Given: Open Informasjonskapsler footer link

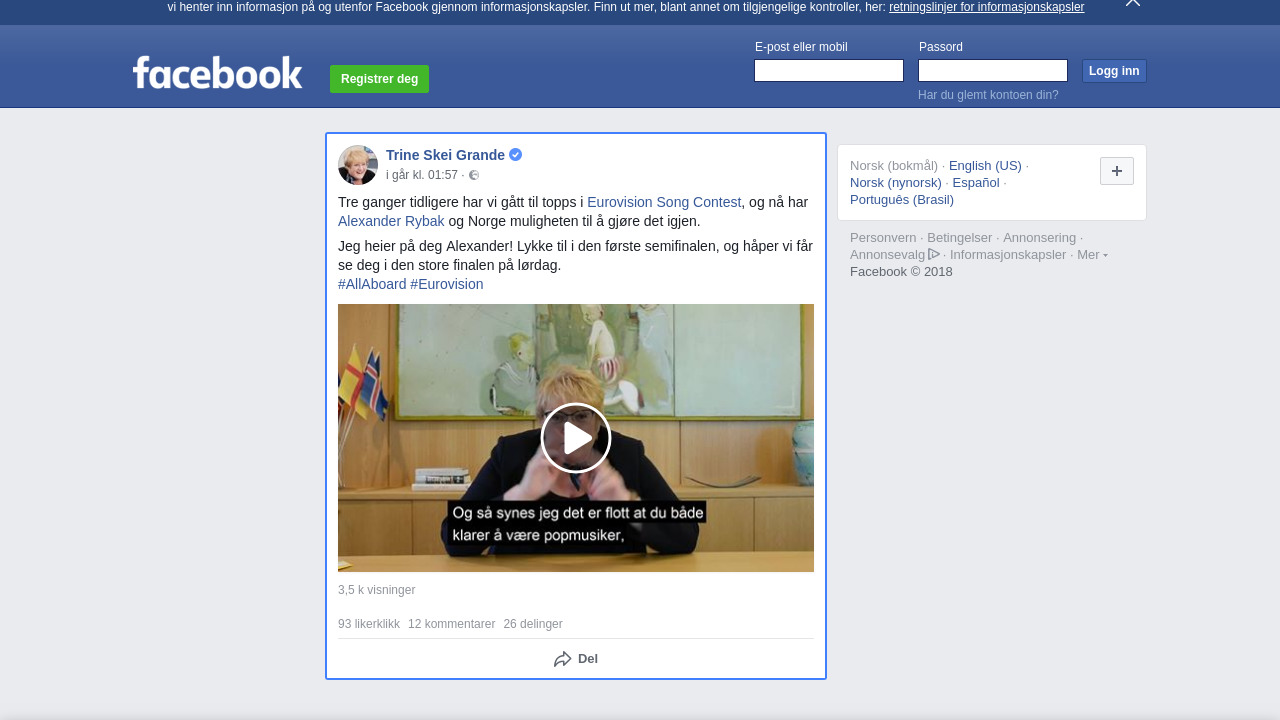Looking at the screenshot, I should 1008,255.
